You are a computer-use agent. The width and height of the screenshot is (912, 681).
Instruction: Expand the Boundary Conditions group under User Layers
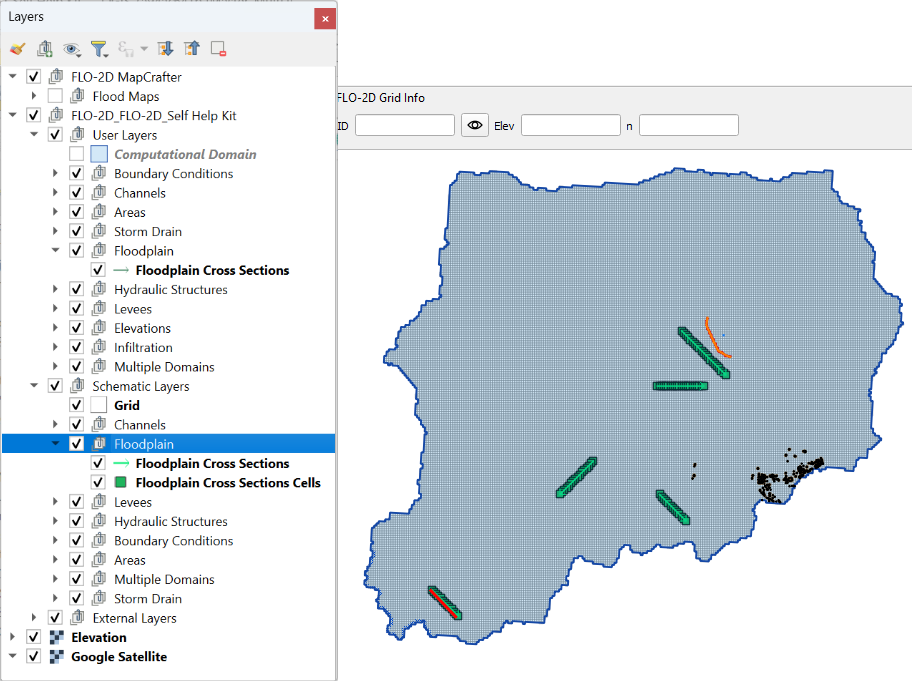(56, 174)
